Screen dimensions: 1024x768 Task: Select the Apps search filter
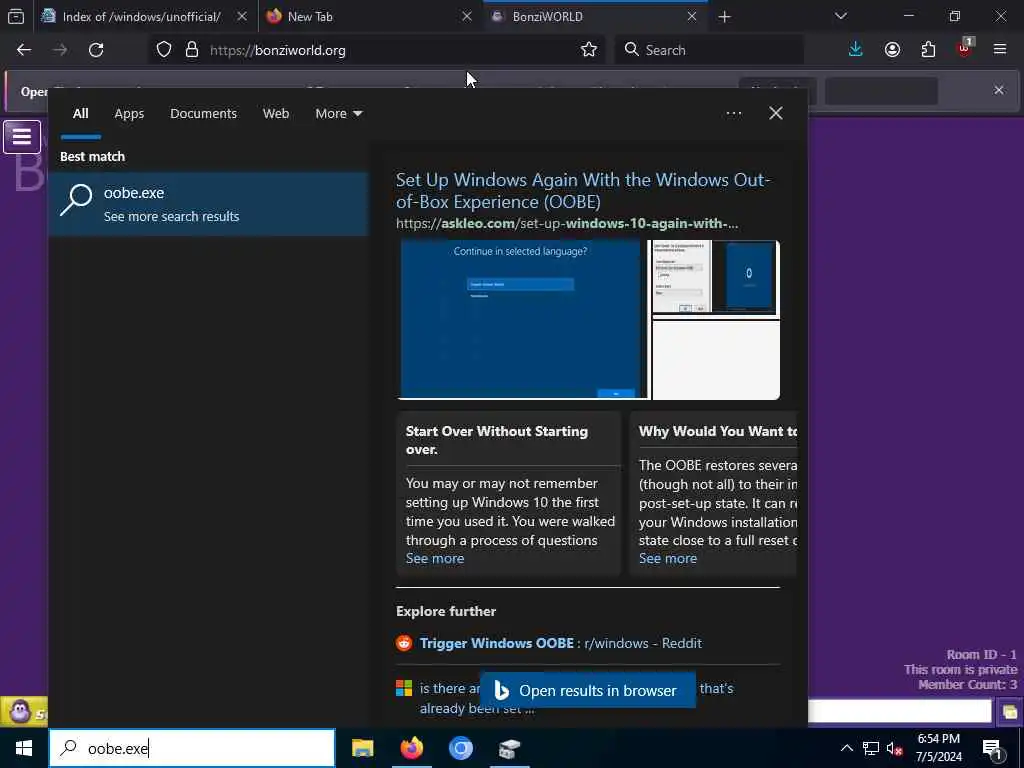coord(129,114)
